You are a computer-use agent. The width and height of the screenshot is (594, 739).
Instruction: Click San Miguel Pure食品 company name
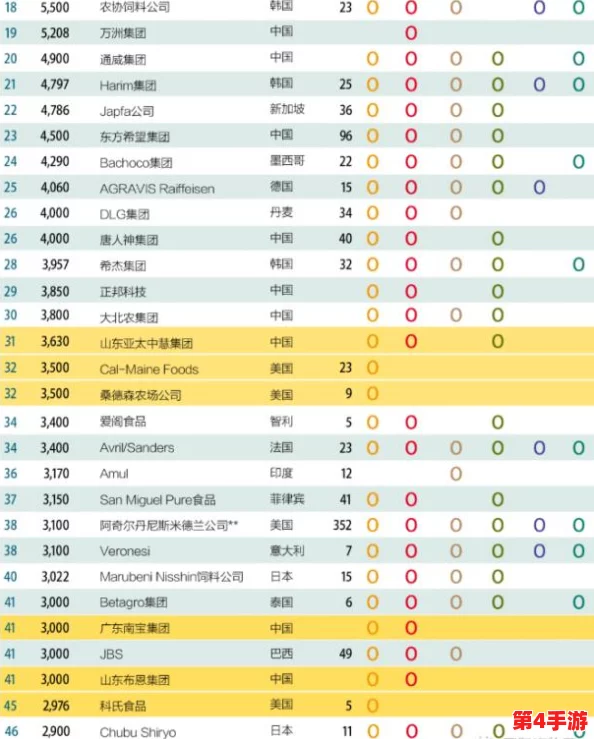[157, 500]
